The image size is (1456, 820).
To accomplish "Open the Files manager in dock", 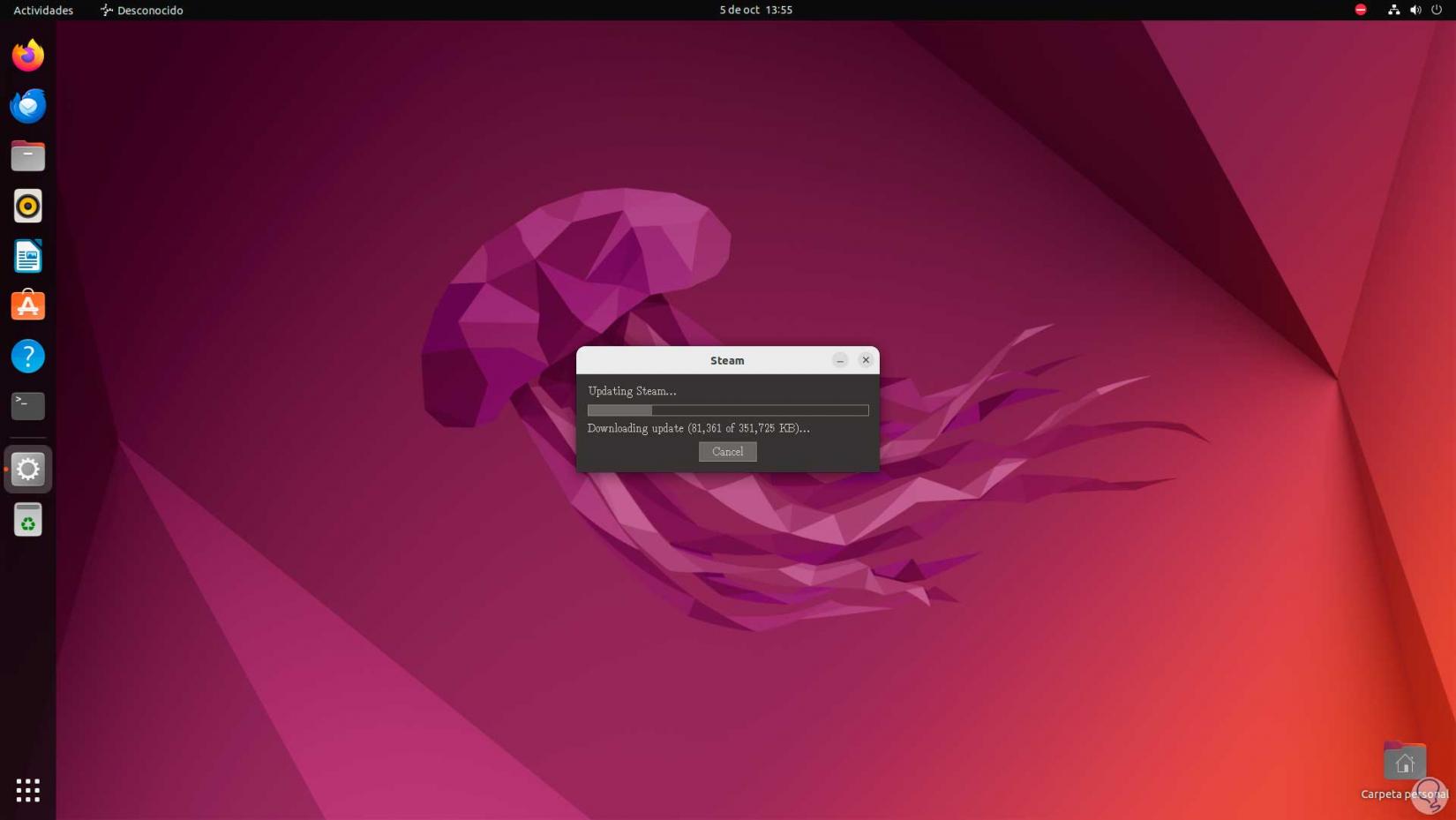I will click(x=28, y=156).
